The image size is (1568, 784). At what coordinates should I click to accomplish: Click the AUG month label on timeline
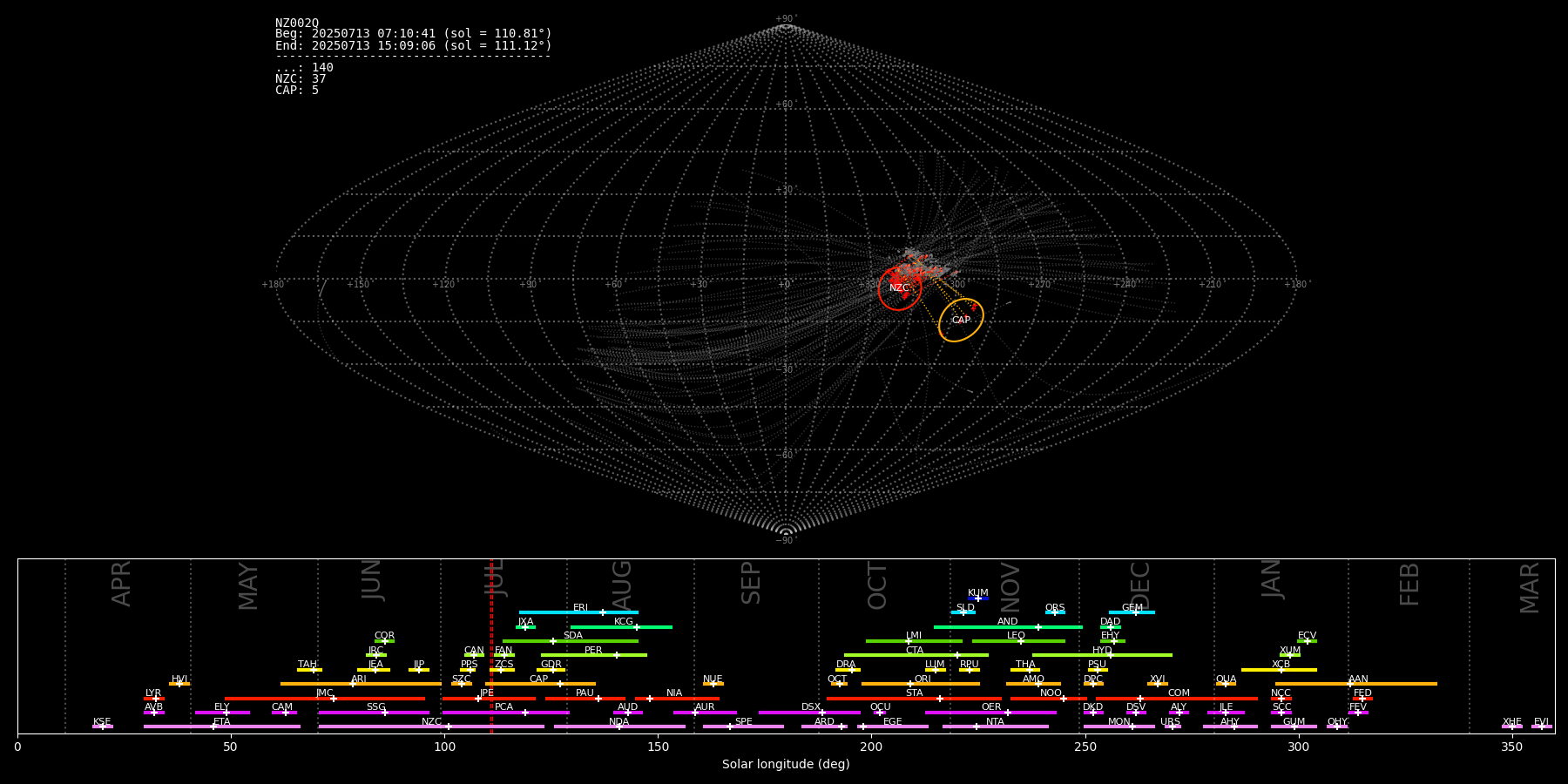622,585
